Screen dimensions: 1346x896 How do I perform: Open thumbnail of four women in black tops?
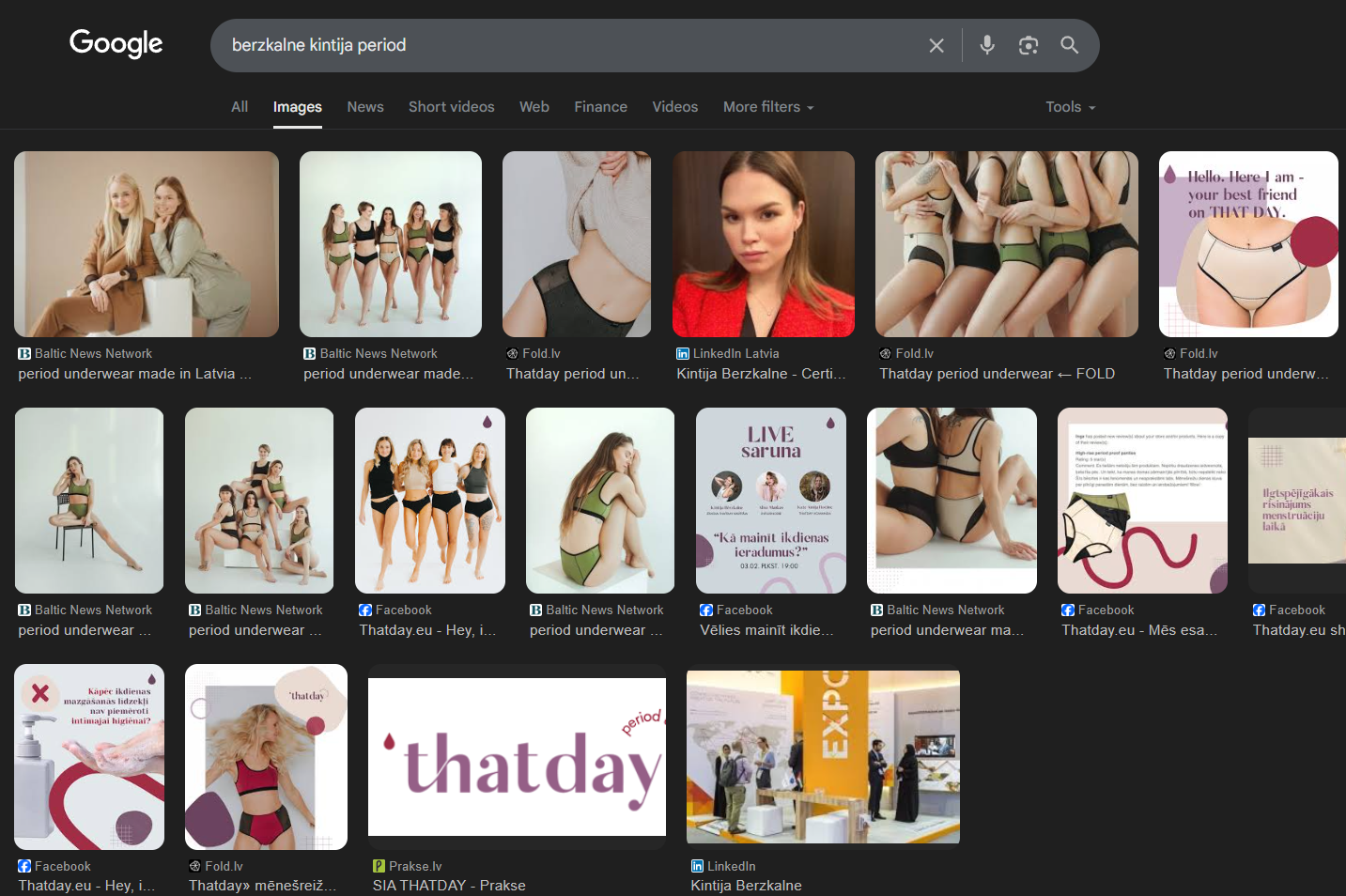point(430,501)
